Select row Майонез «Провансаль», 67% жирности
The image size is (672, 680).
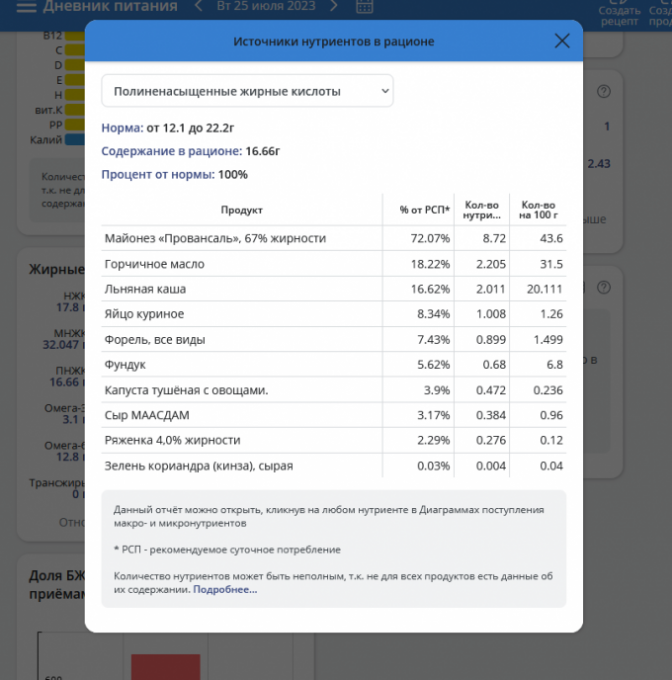(x=334, y=238)
